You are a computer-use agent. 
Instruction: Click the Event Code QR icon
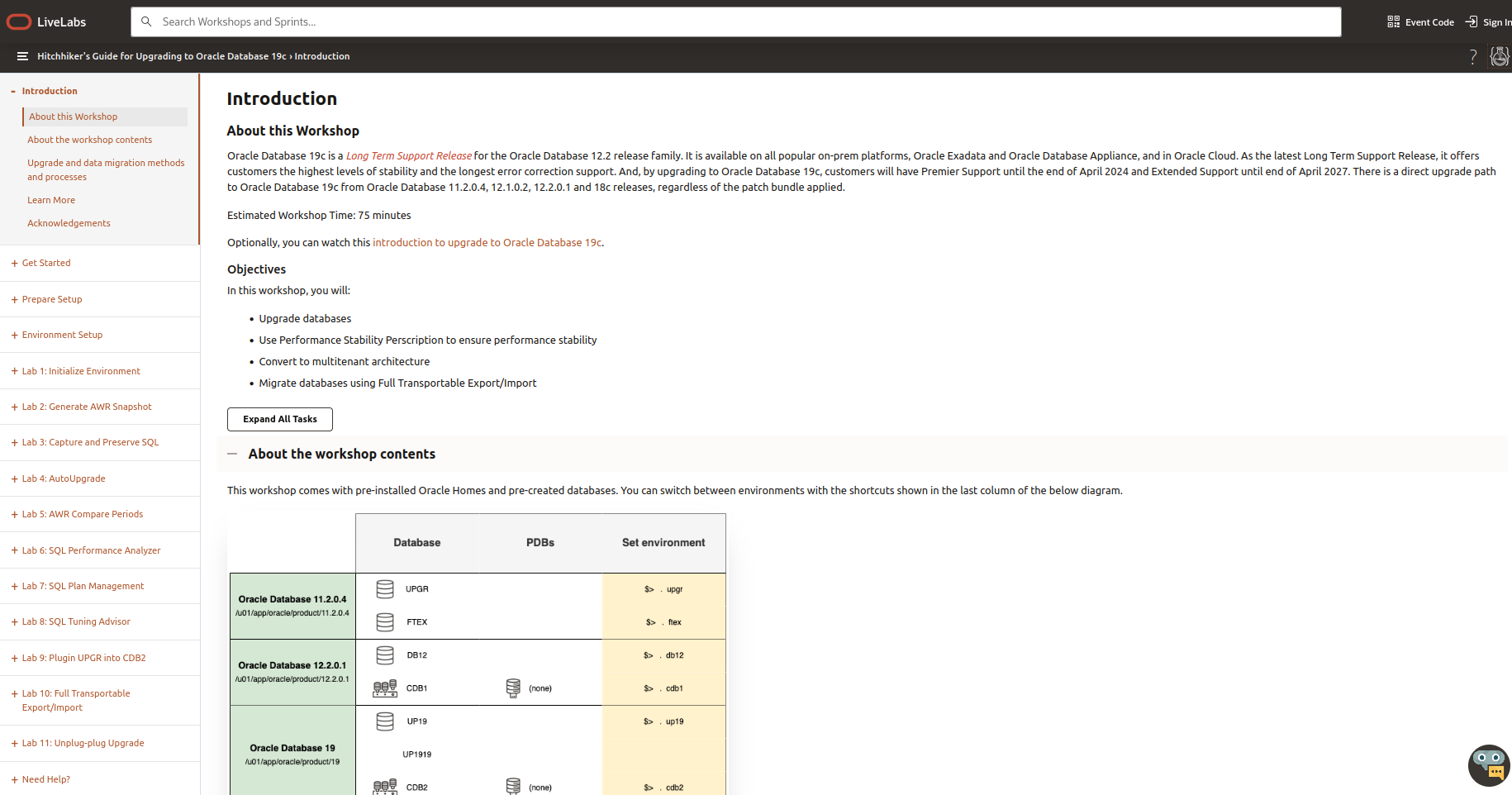(1393, 21)
